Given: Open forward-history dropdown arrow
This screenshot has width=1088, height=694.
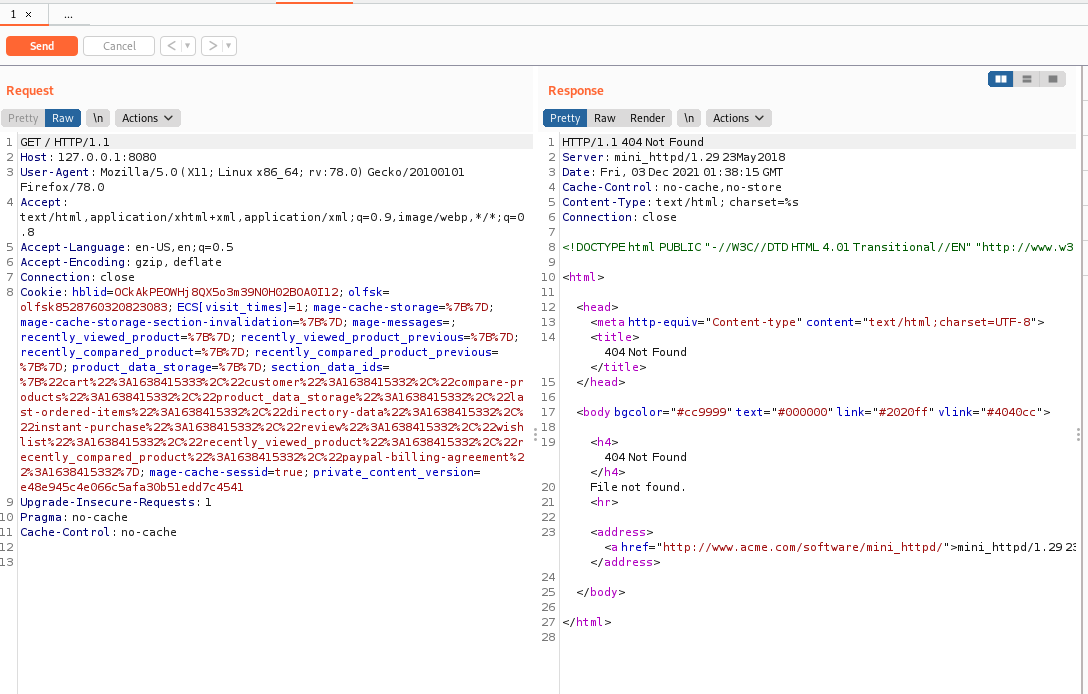Looking at the screenshot, I should [x=228, y=46].
